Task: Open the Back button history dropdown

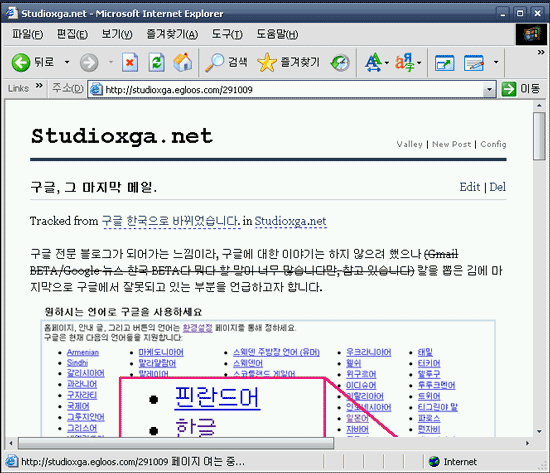Action: (x=67, y=62)
